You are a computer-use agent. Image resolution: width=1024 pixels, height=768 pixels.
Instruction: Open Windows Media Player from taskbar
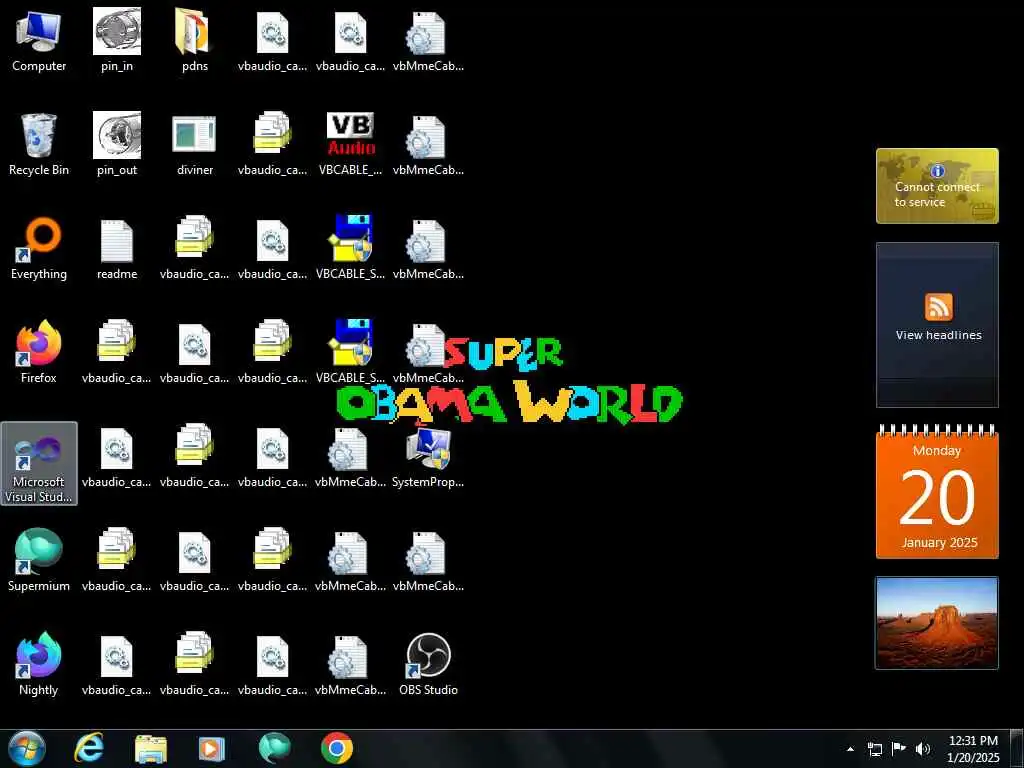pyautogui.click(x=212, y=749)
